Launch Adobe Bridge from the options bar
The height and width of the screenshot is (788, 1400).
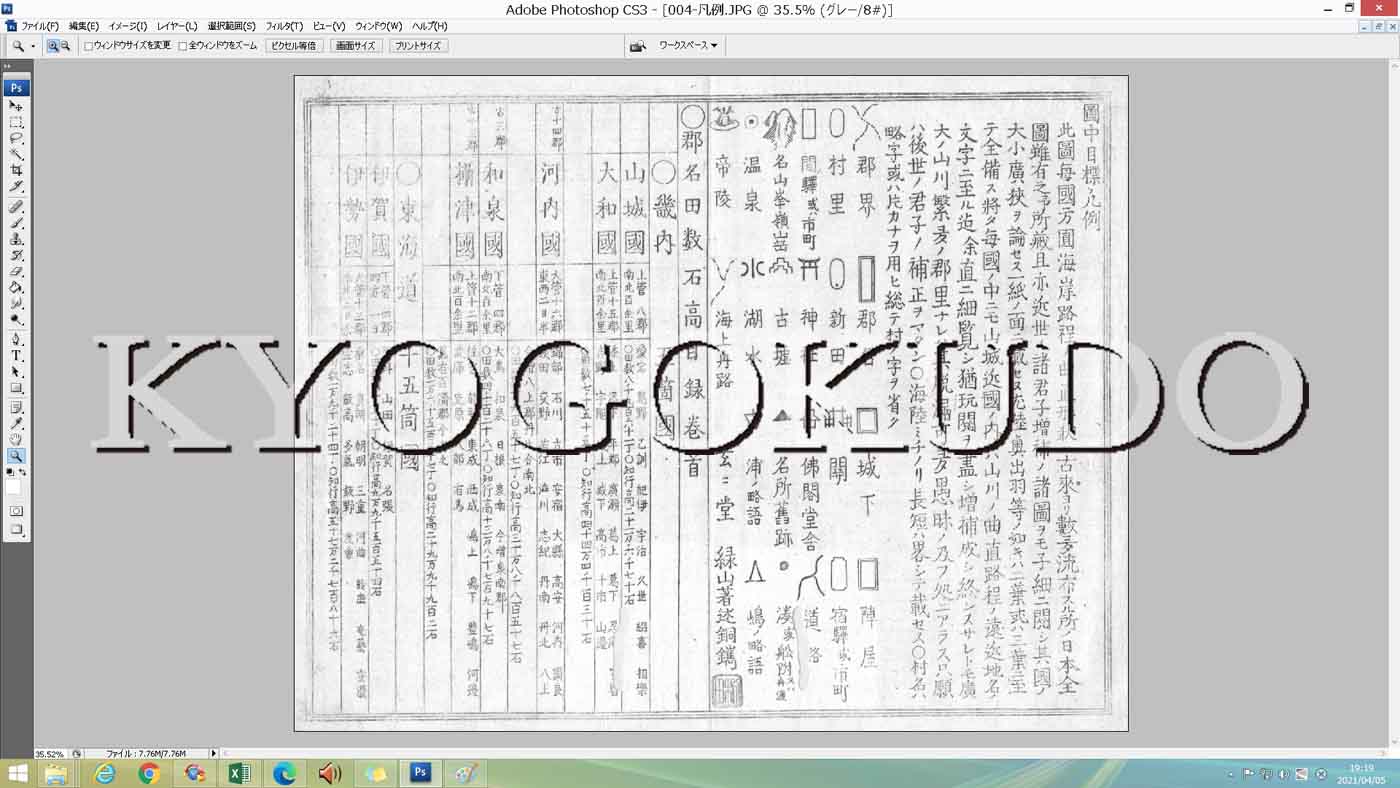coord(637,46)
